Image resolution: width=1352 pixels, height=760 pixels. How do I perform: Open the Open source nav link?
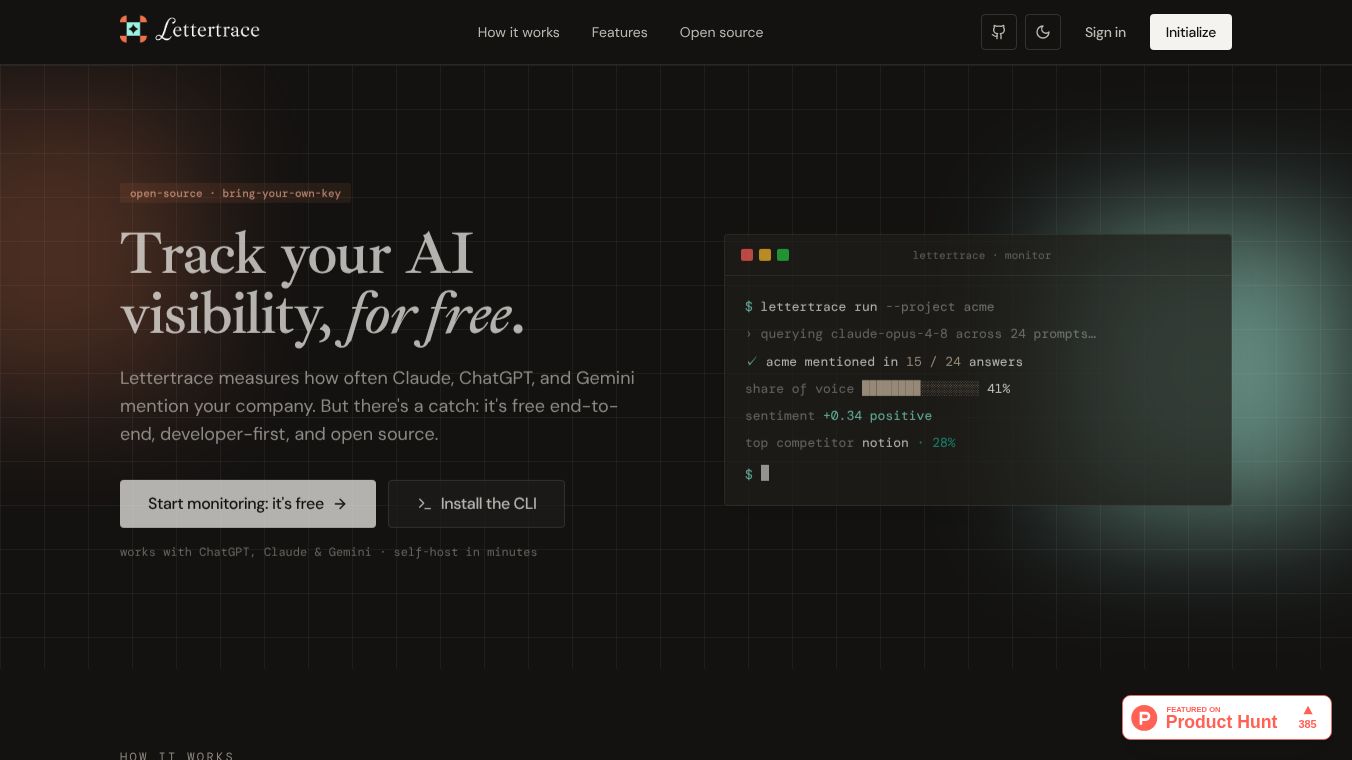pos(722,32)
